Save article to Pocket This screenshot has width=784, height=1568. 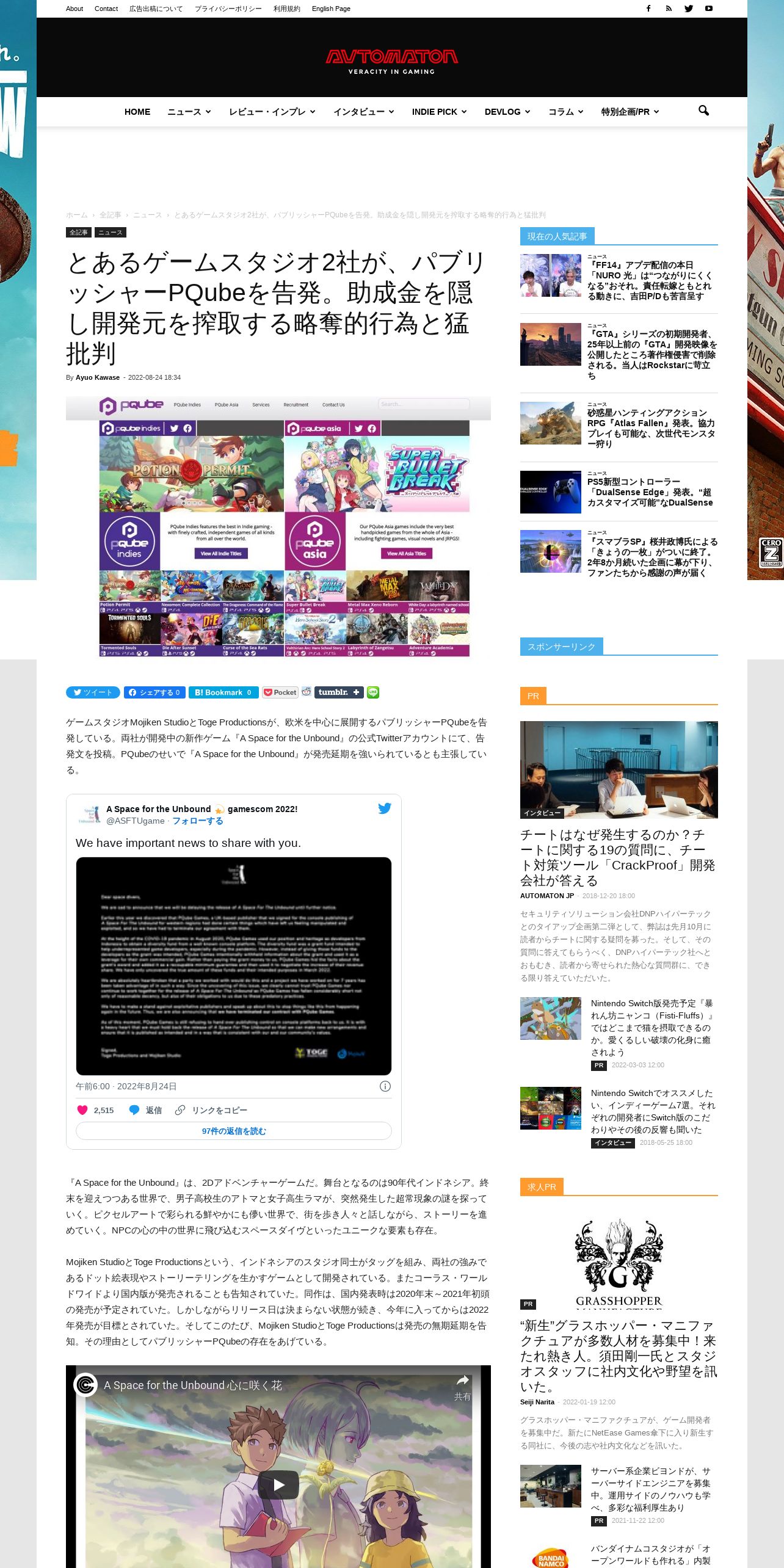(280, 692)
